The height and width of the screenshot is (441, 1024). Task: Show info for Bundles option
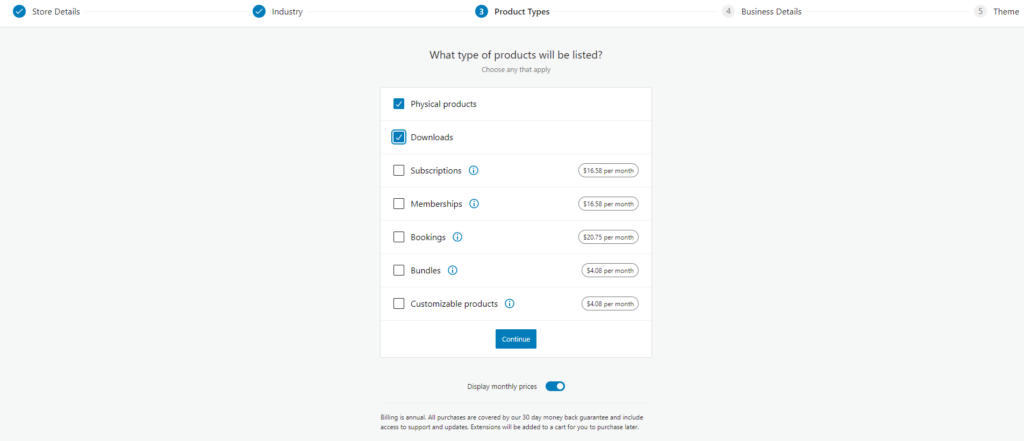[x=453, y=270]
